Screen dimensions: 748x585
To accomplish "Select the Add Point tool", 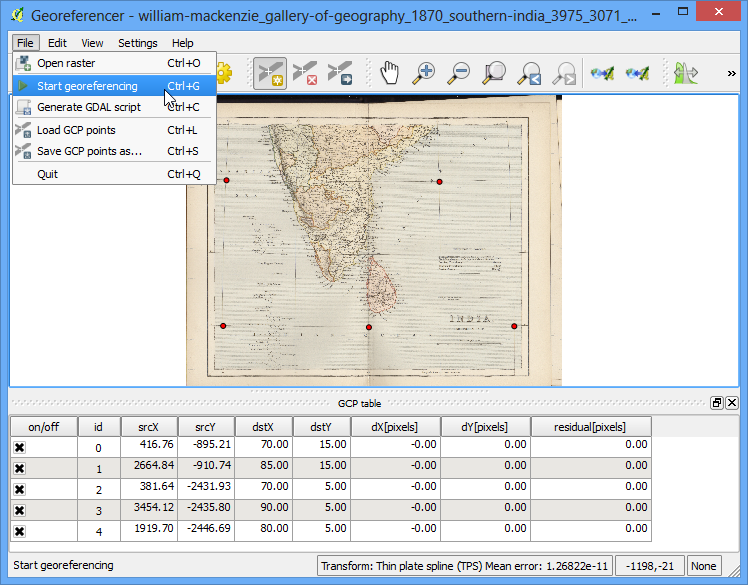I will [270, 73].
